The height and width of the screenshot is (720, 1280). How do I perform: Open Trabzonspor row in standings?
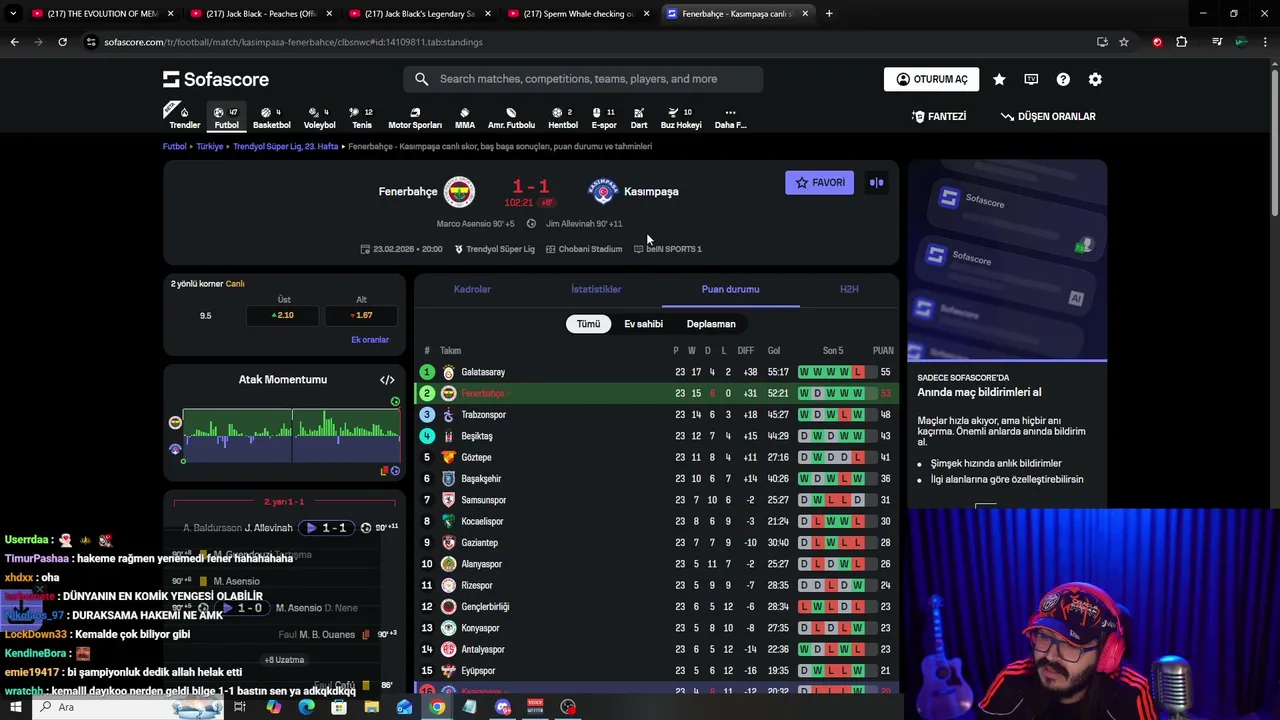pos(656,415)
